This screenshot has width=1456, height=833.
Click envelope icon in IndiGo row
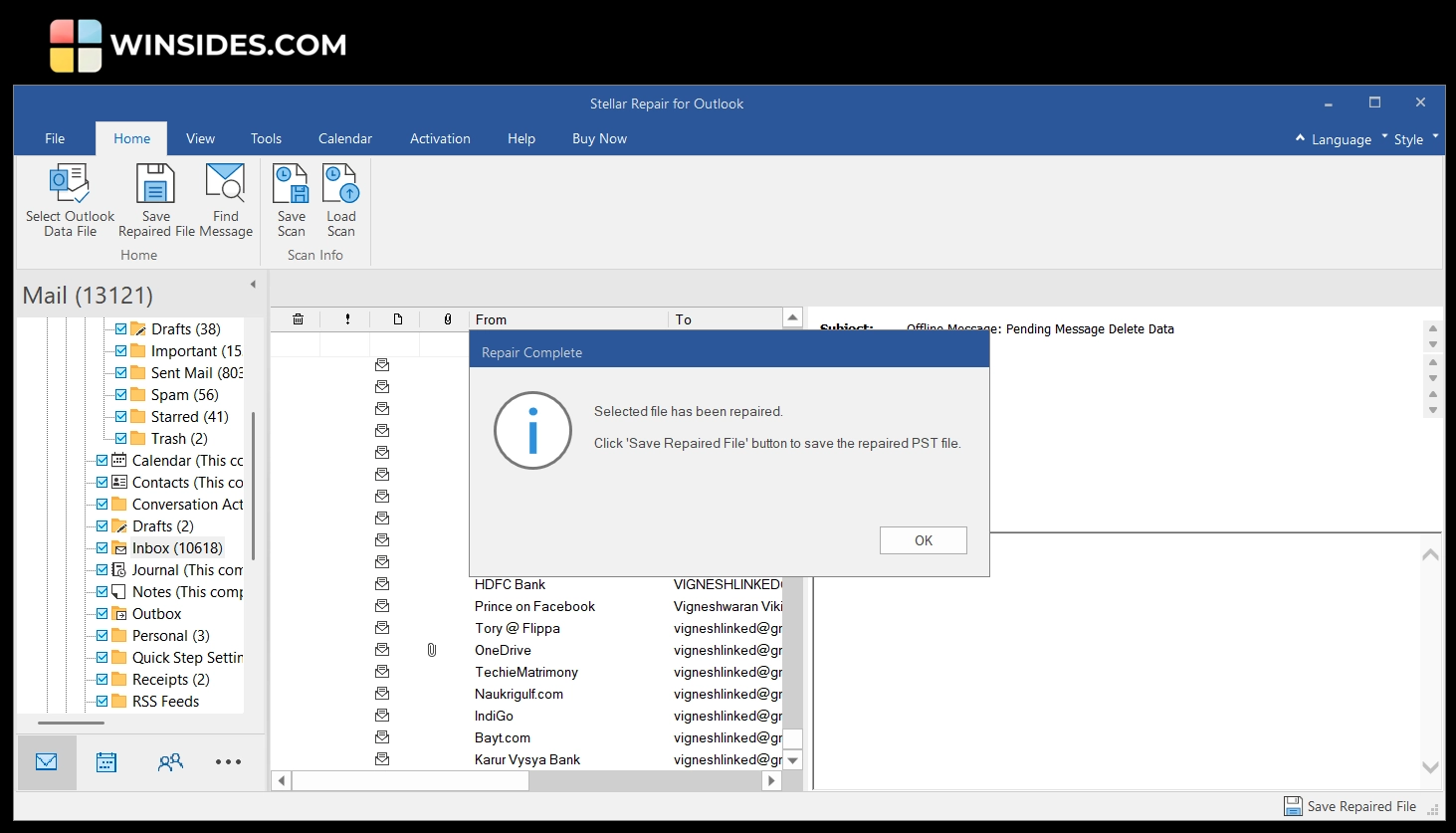(x=382, y=716)
